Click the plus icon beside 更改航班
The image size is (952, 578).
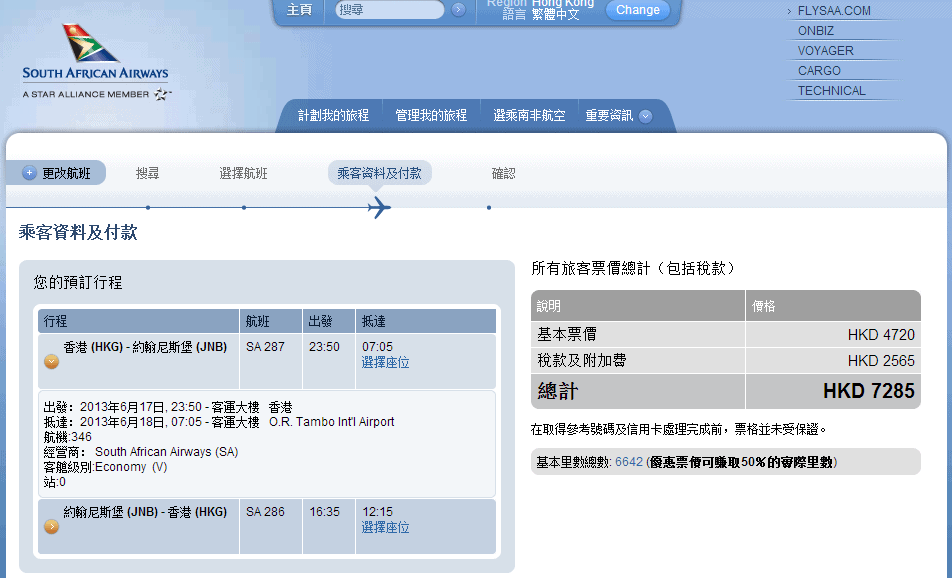[x=29, y=173]
